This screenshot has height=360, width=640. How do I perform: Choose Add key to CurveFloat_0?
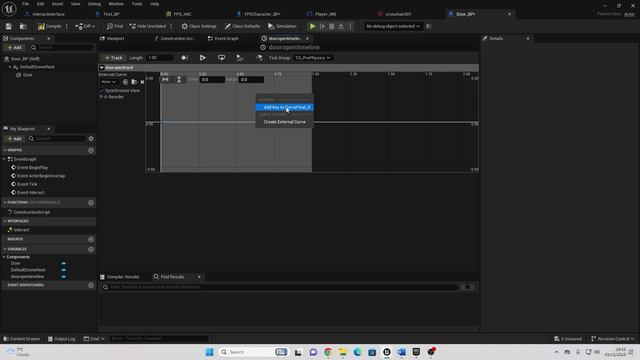pos(284,107)
